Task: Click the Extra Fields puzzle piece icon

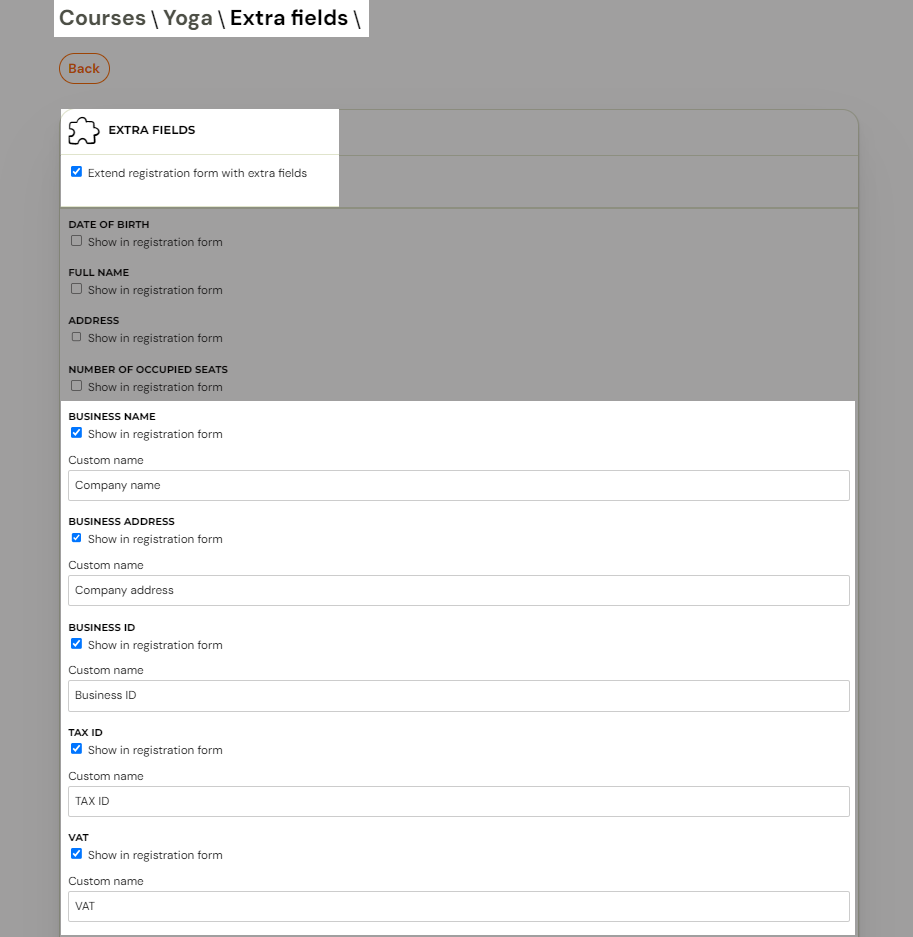Action: coord(84,131)
